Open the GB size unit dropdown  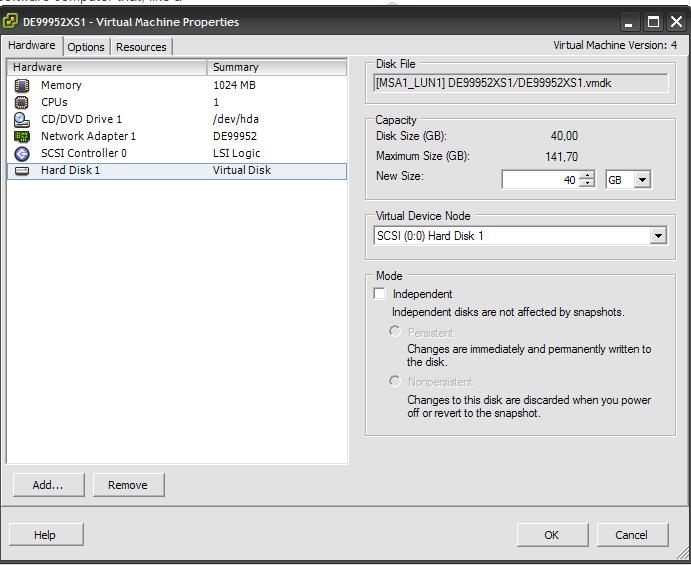point(641,180)
